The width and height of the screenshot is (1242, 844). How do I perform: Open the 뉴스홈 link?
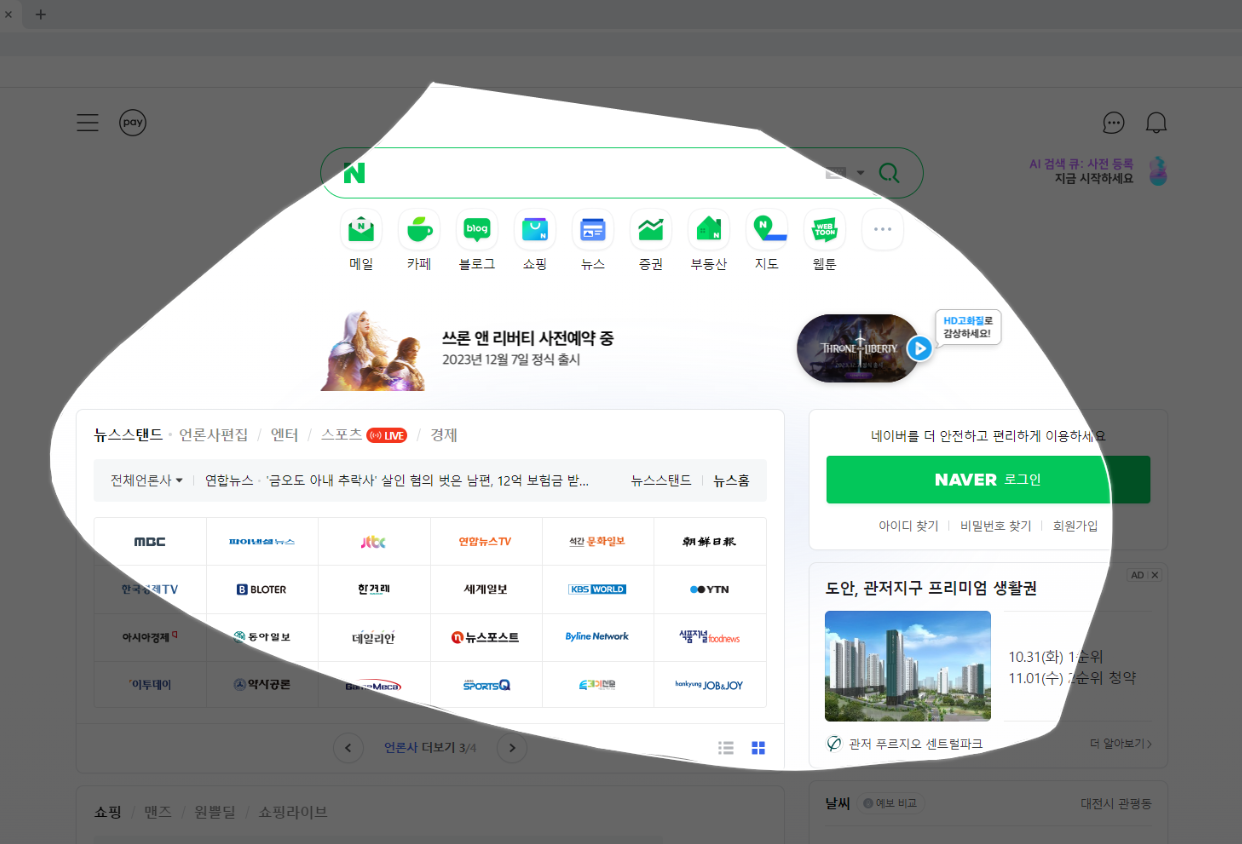click(x=731, y=480)
